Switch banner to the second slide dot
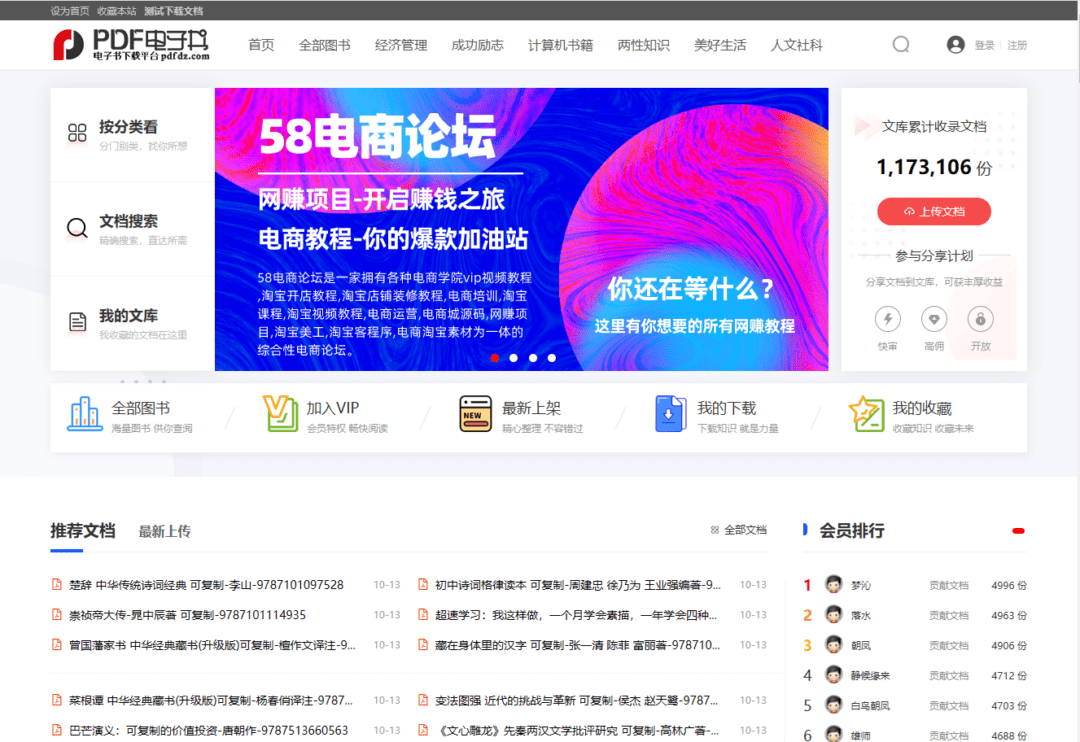 (x=513, y=357)
